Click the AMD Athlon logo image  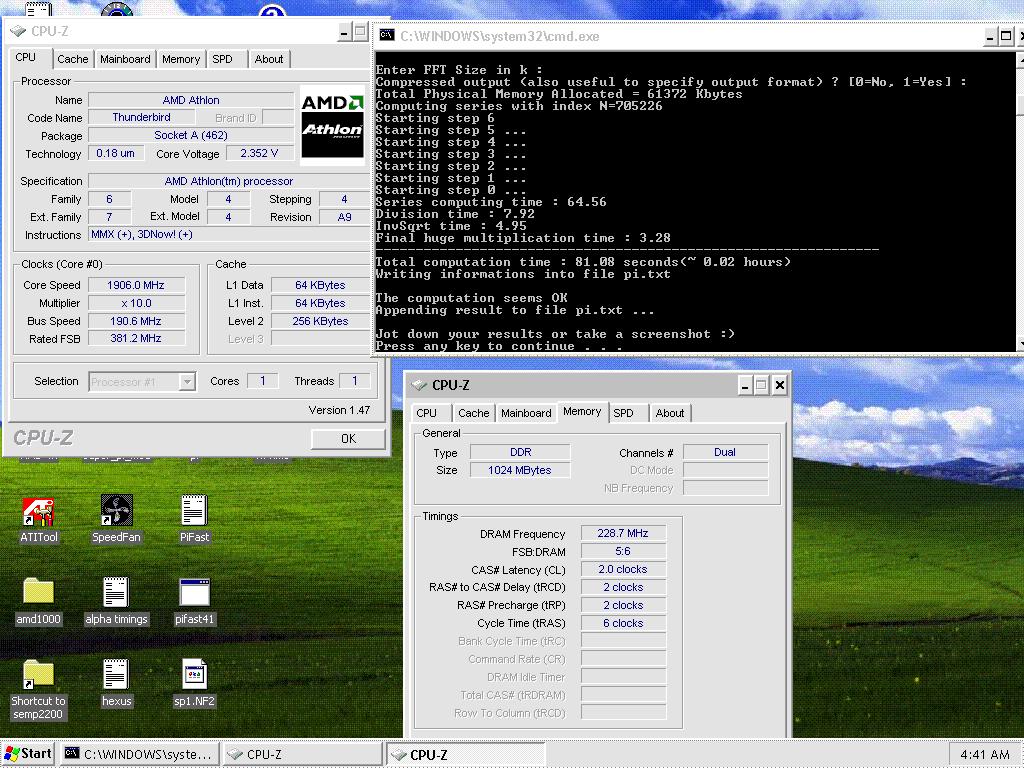pyautogui.click(x=332, y=125)
